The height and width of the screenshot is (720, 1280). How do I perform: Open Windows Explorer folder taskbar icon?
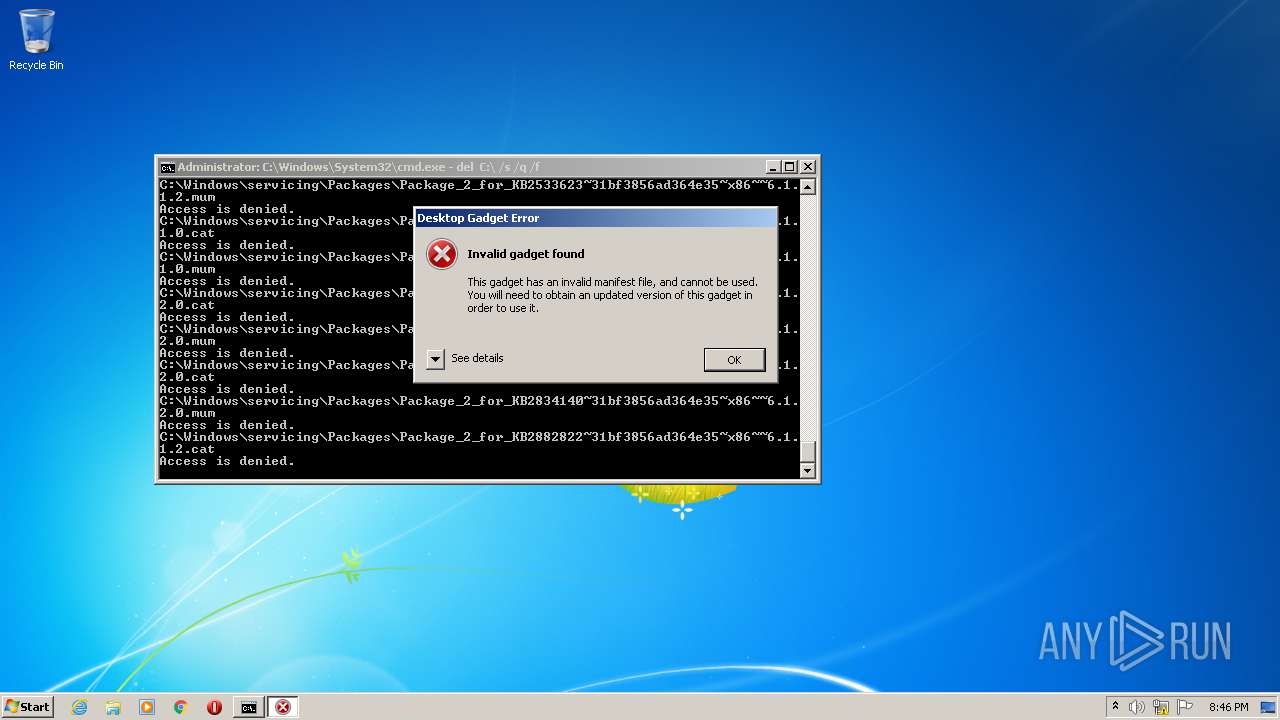(113, 707)
